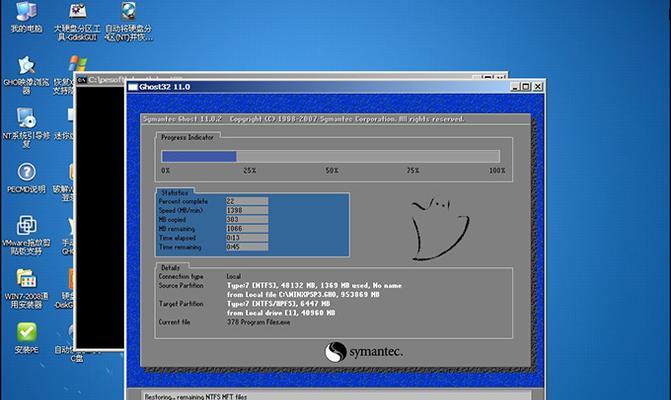Screen dimensions: 671x400
Task: Click the 'from Local file' source line
Action: click(303, 295)
